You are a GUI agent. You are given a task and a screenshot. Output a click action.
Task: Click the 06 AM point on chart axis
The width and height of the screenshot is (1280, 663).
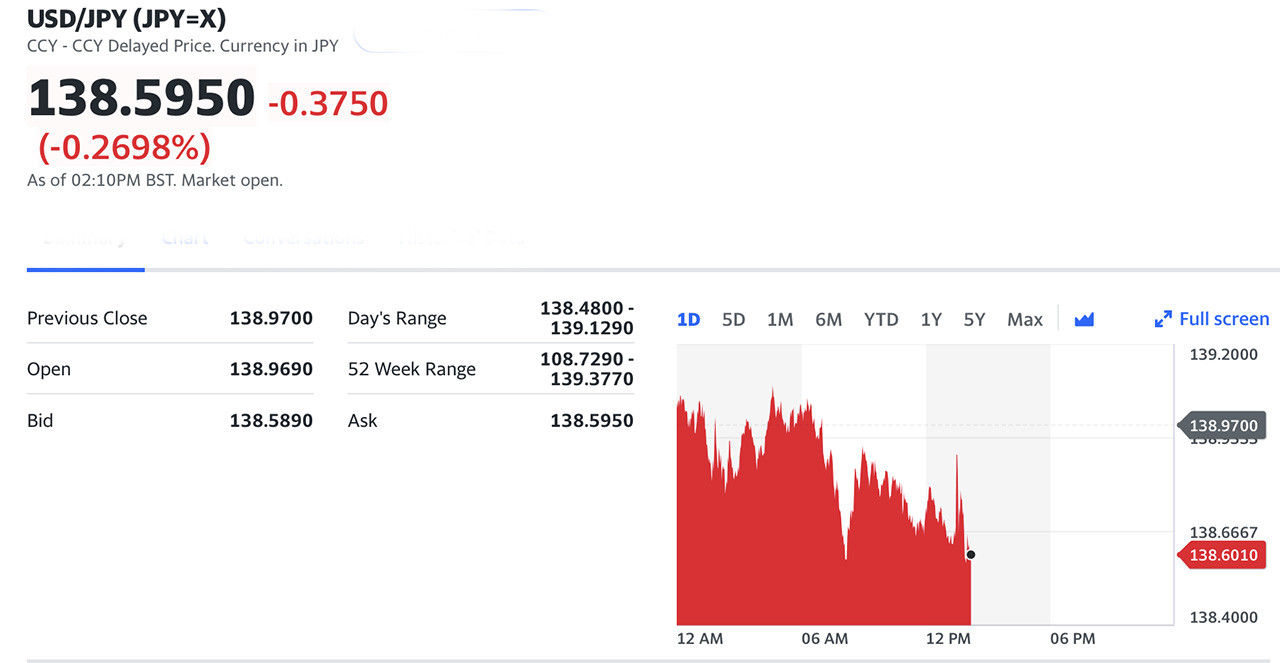point(824,638)
